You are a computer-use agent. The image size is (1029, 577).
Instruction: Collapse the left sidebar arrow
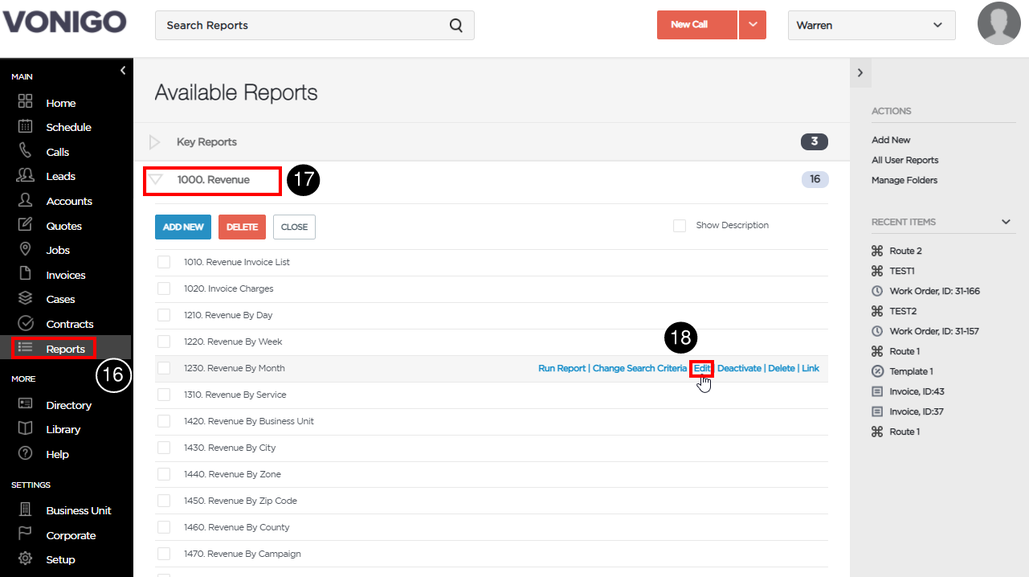[123, 70]
